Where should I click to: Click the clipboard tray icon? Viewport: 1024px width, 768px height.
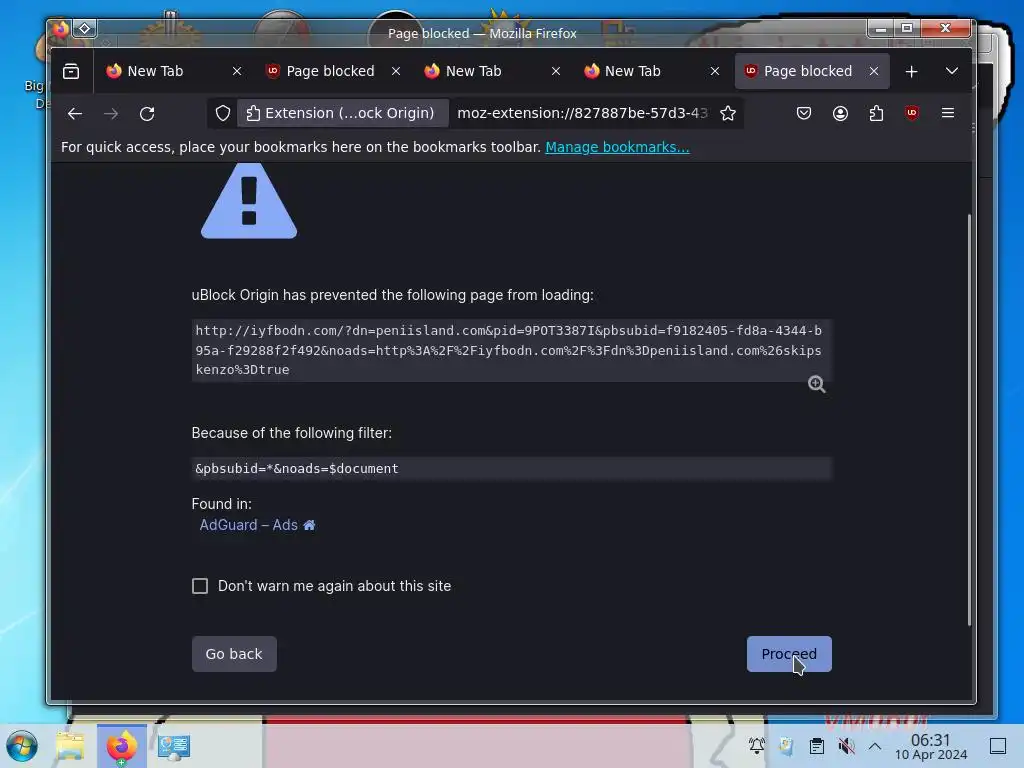pos(816,746)
